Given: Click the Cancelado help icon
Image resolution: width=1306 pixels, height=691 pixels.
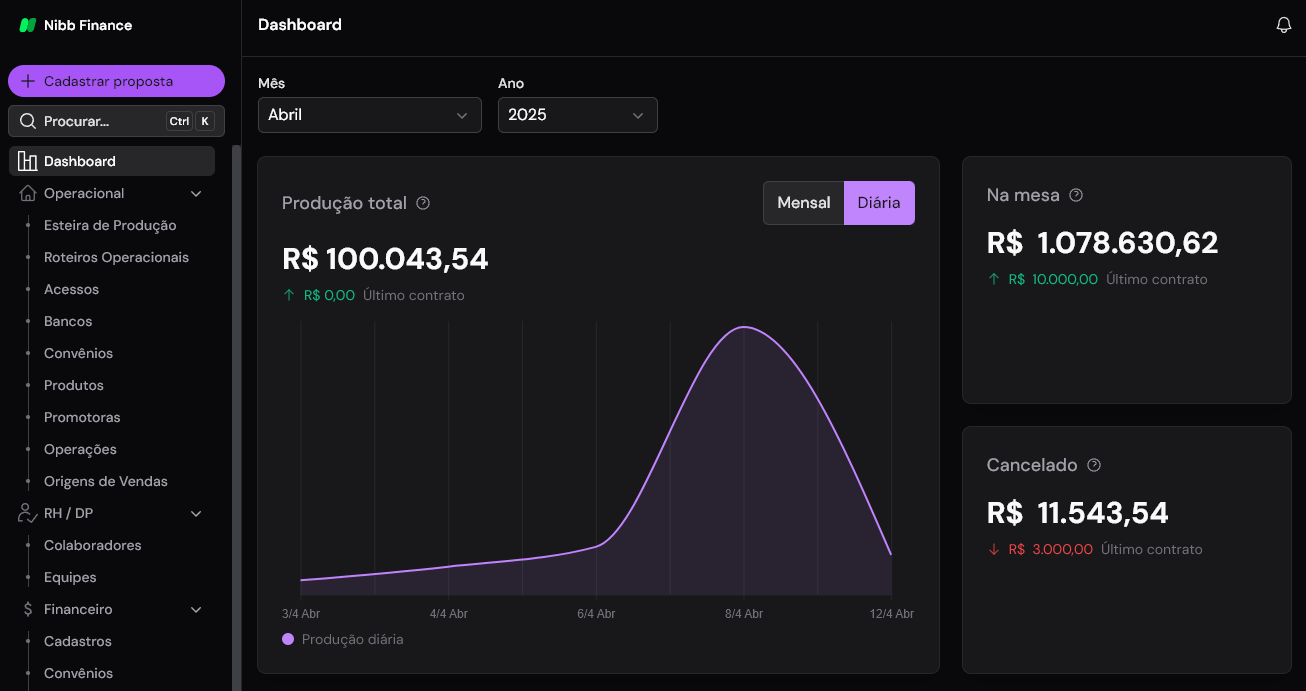Looking at the screenshot, I should coord(1093,465).
